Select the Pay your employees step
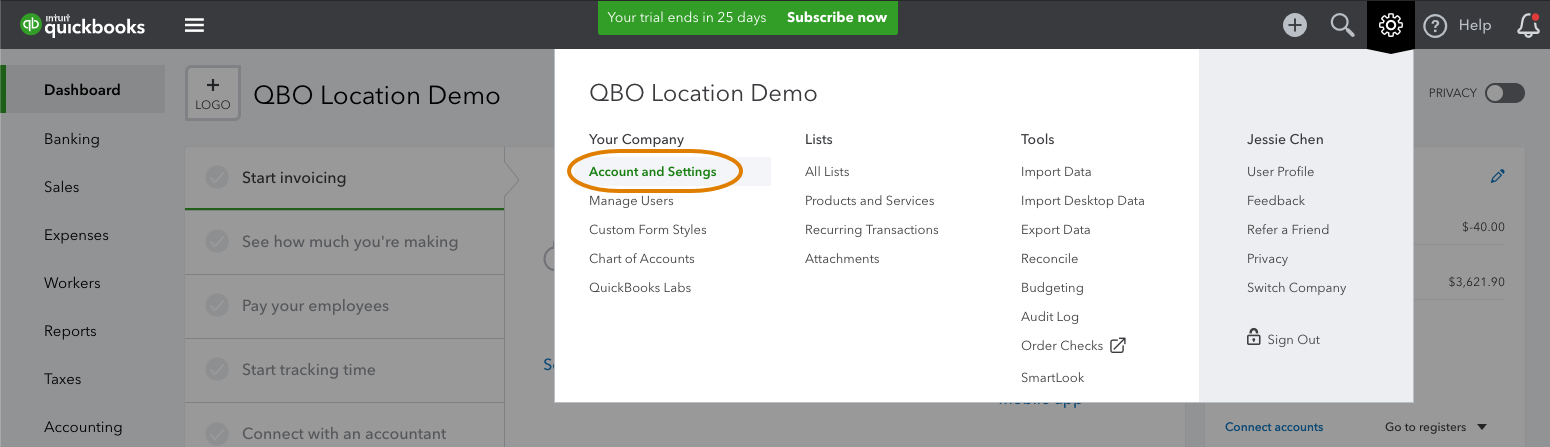1550x447 pixels. tap(344, 306)
